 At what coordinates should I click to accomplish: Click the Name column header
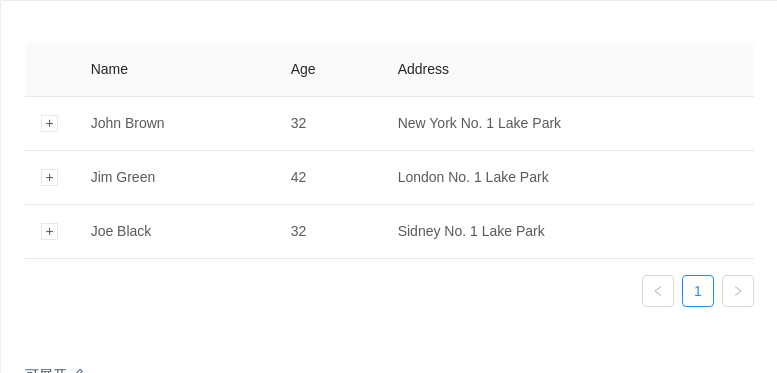109,69
